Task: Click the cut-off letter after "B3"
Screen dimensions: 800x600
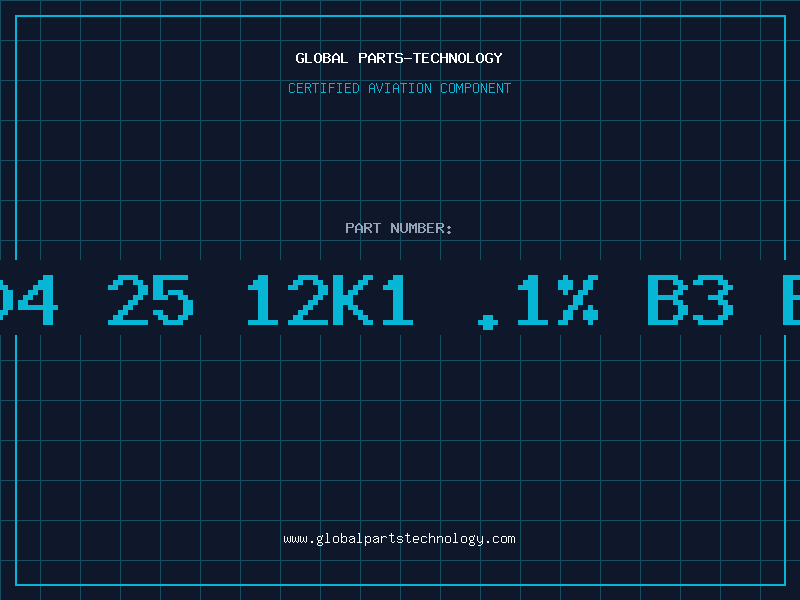Action: click(791, 299)
